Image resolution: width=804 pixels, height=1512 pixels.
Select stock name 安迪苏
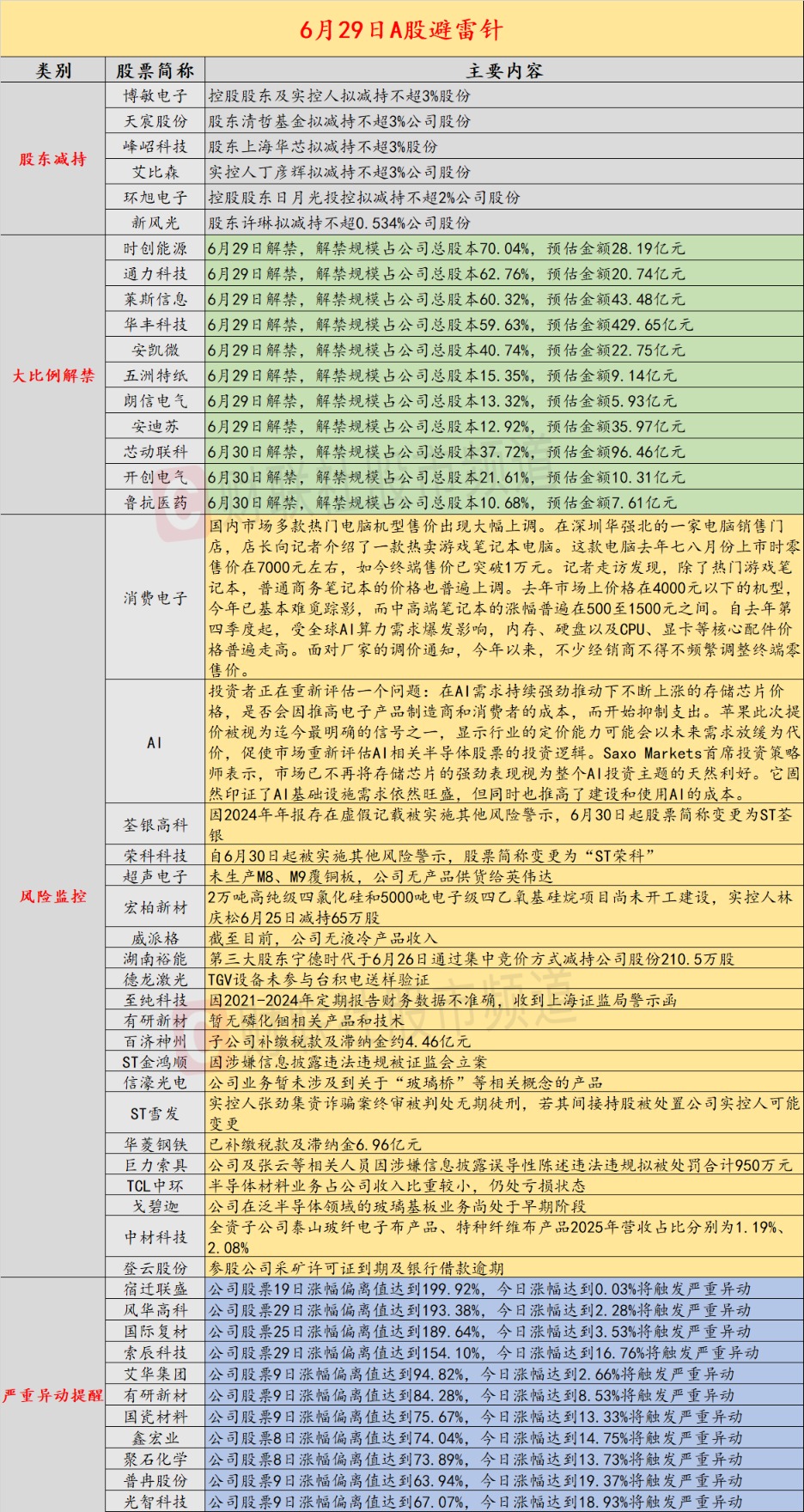tap(155, 426)
